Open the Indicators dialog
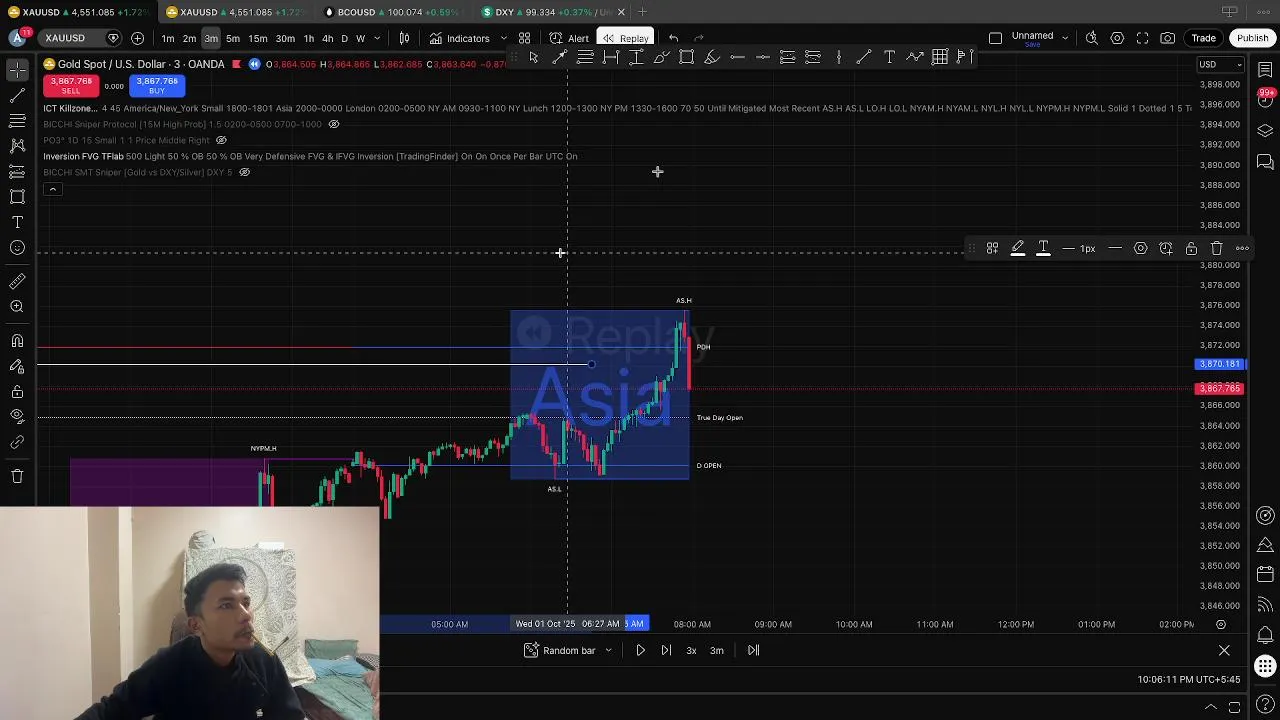1280x720 pixels. (x=460, y=38)
